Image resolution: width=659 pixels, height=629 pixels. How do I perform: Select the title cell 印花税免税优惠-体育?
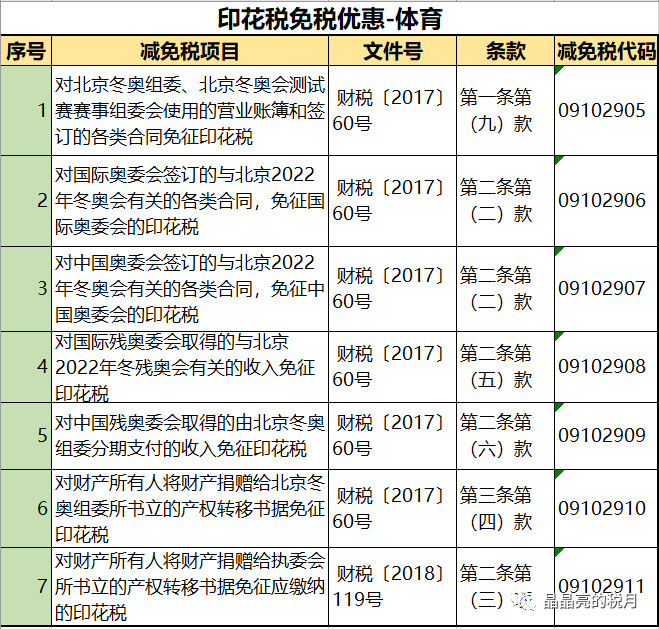tap(329, 18)
